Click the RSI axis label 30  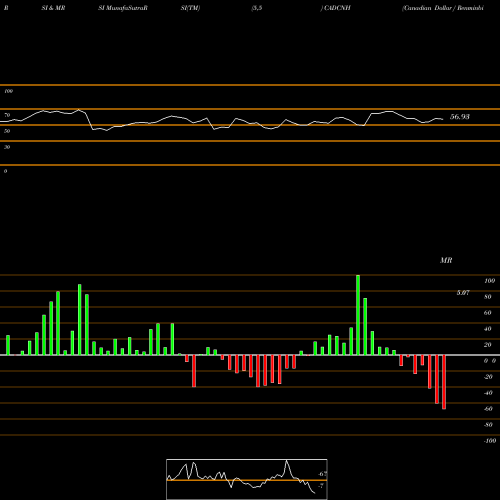tap(7, 147)
